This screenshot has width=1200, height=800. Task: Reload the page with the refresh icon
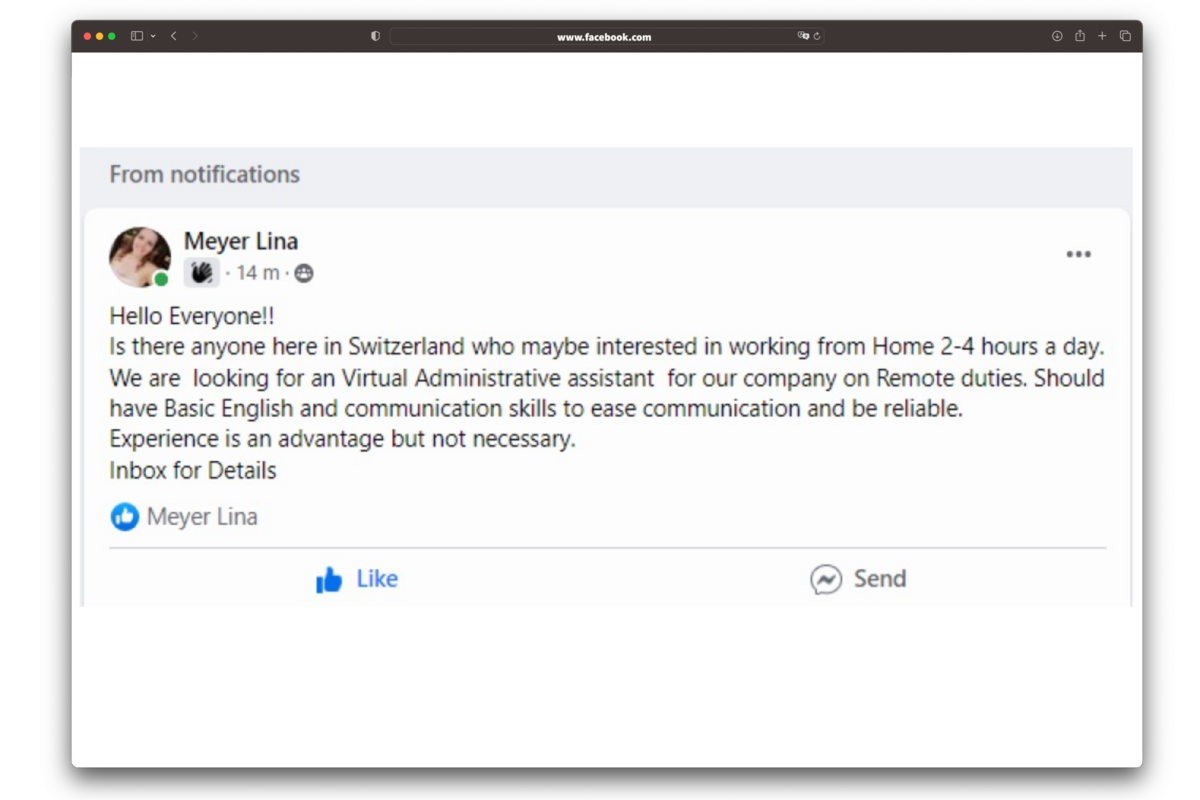point(817,36)
